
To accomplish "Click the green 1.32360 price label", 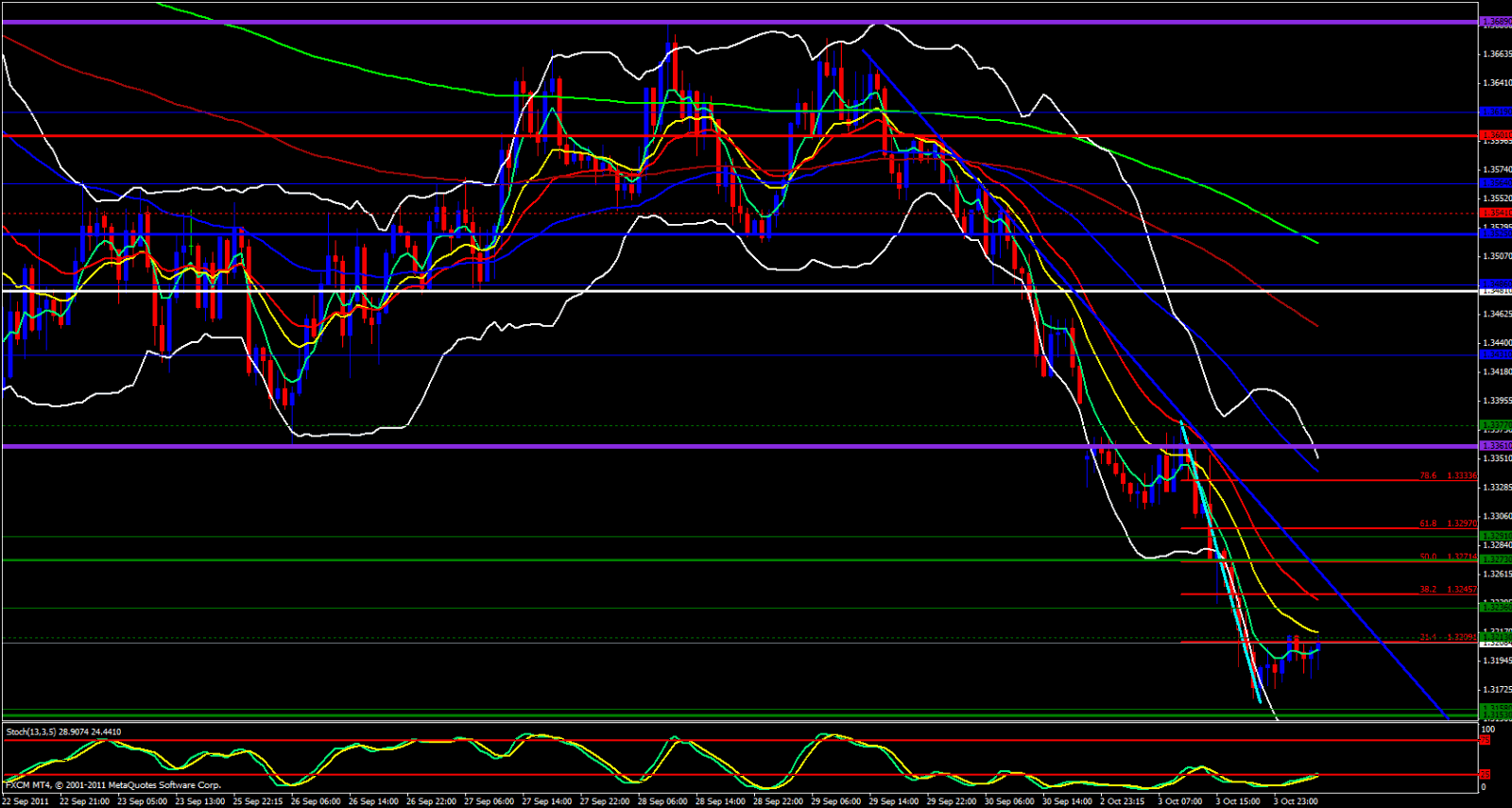I will pos(1495,608).
